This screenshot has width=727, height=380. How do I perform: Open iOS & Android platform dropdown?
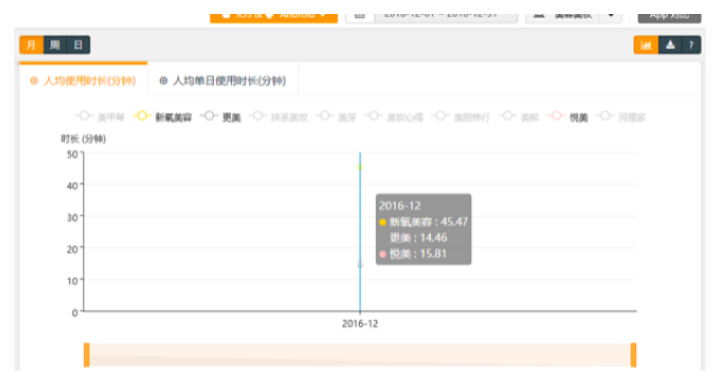(x=274, y=17)
